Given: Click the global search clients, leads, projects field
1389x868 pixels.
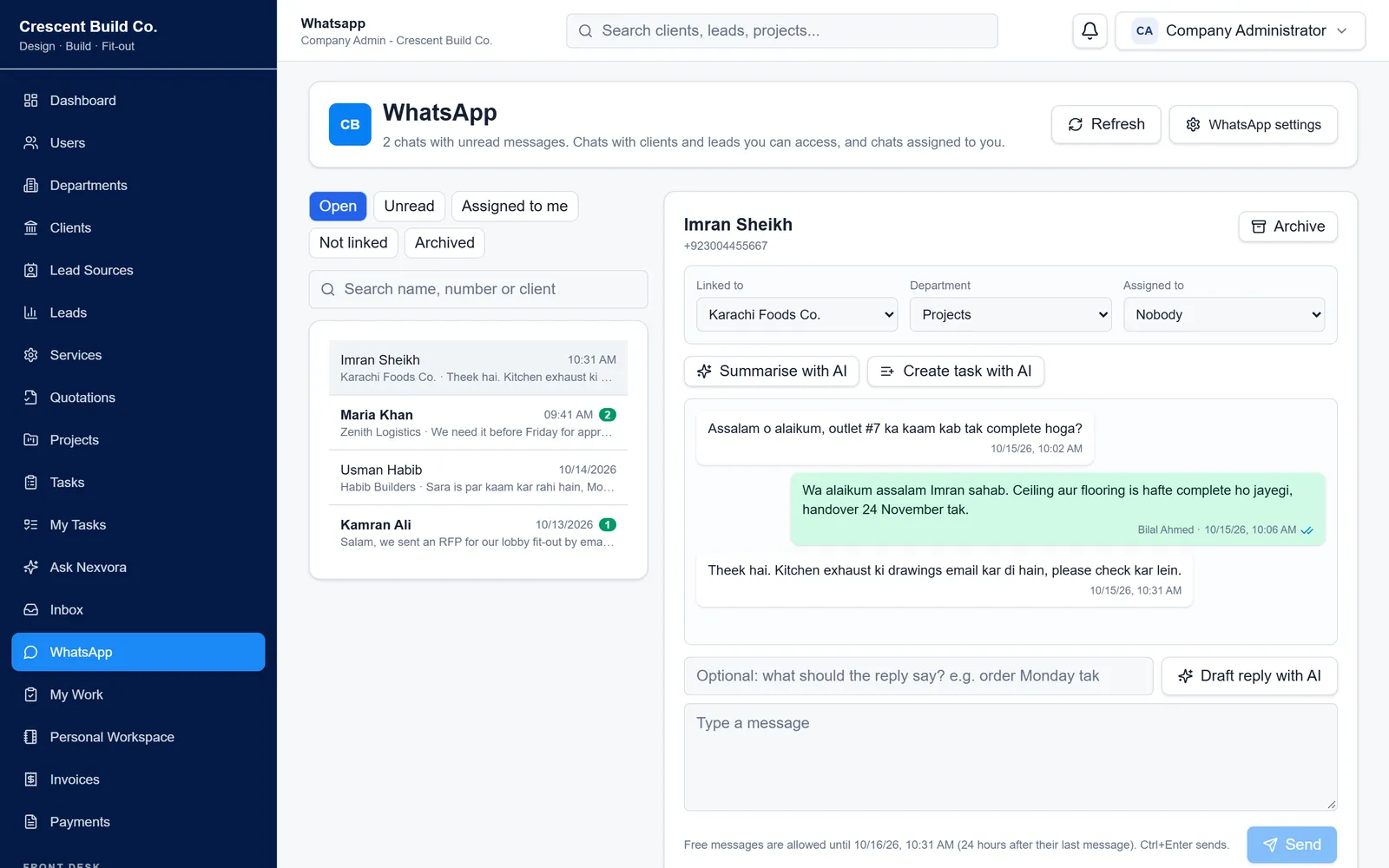Looking at the screenshot, I should pos(782,31).
